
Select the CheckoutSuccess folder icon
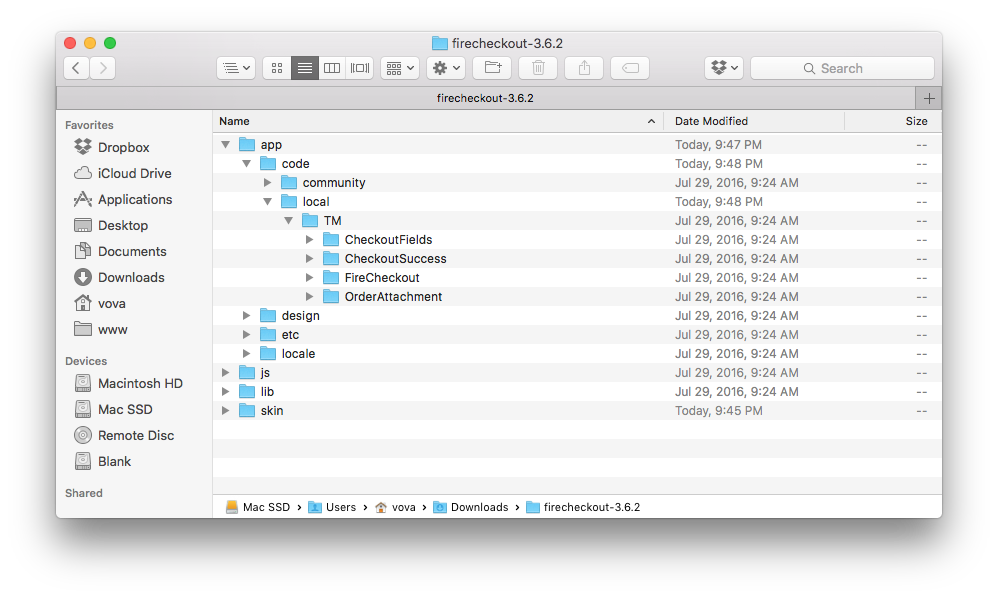point(331,259)
